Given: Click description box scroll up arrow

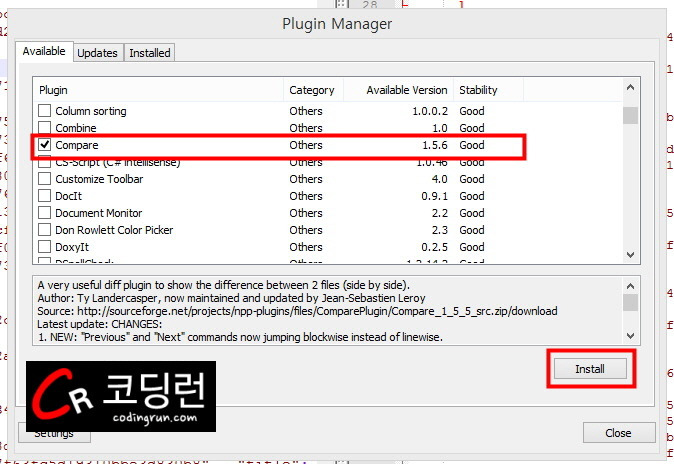Looking at the screenshot, I should click(631, 286).
